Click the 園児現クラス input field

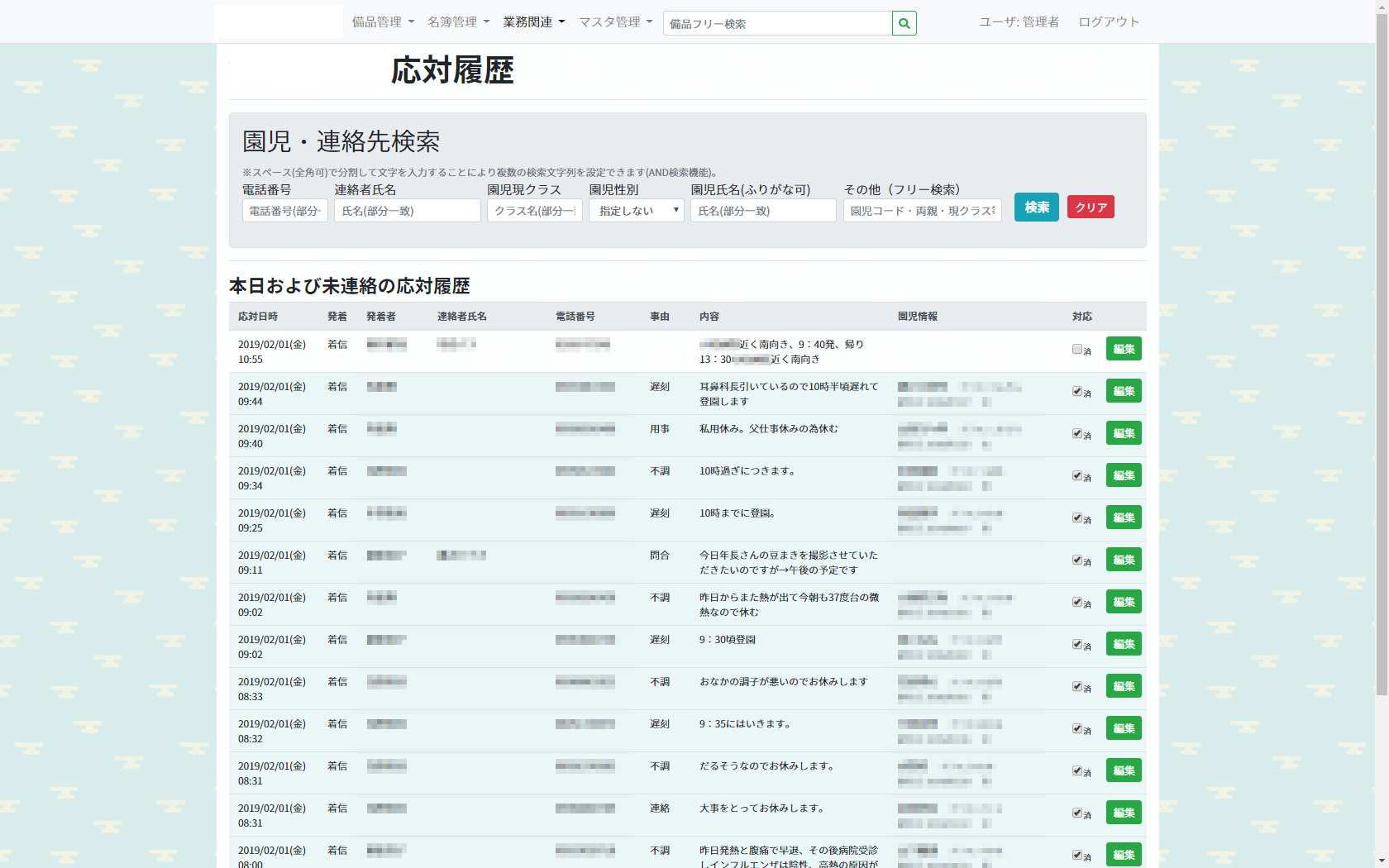(x=535, y=211)
